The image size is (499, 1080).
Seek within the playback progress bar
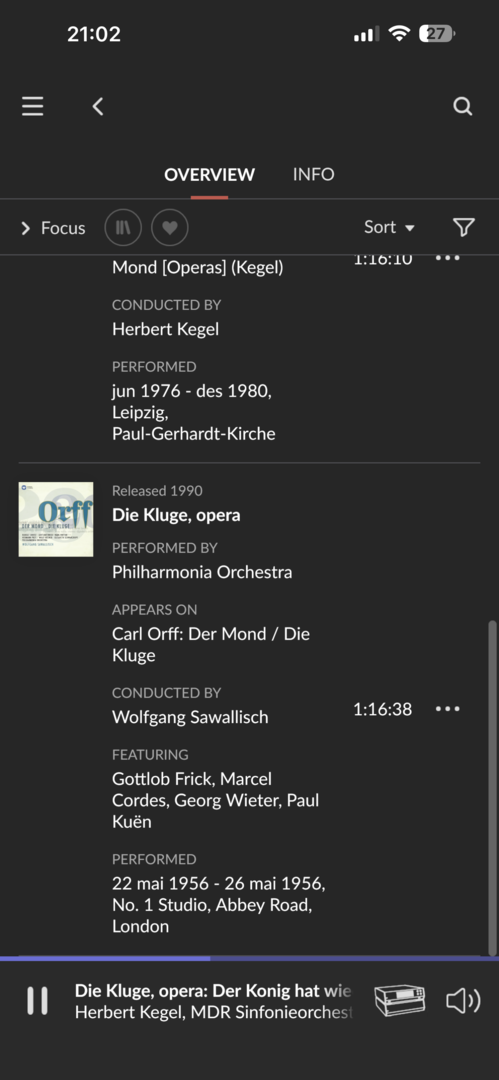point(250,958)
